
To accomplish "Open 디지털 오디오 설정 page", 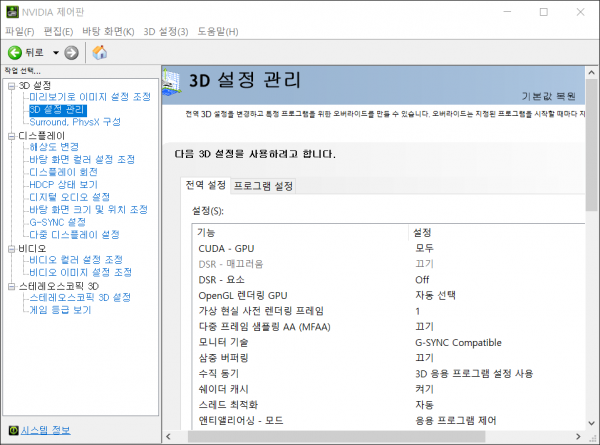I will 70,197.
